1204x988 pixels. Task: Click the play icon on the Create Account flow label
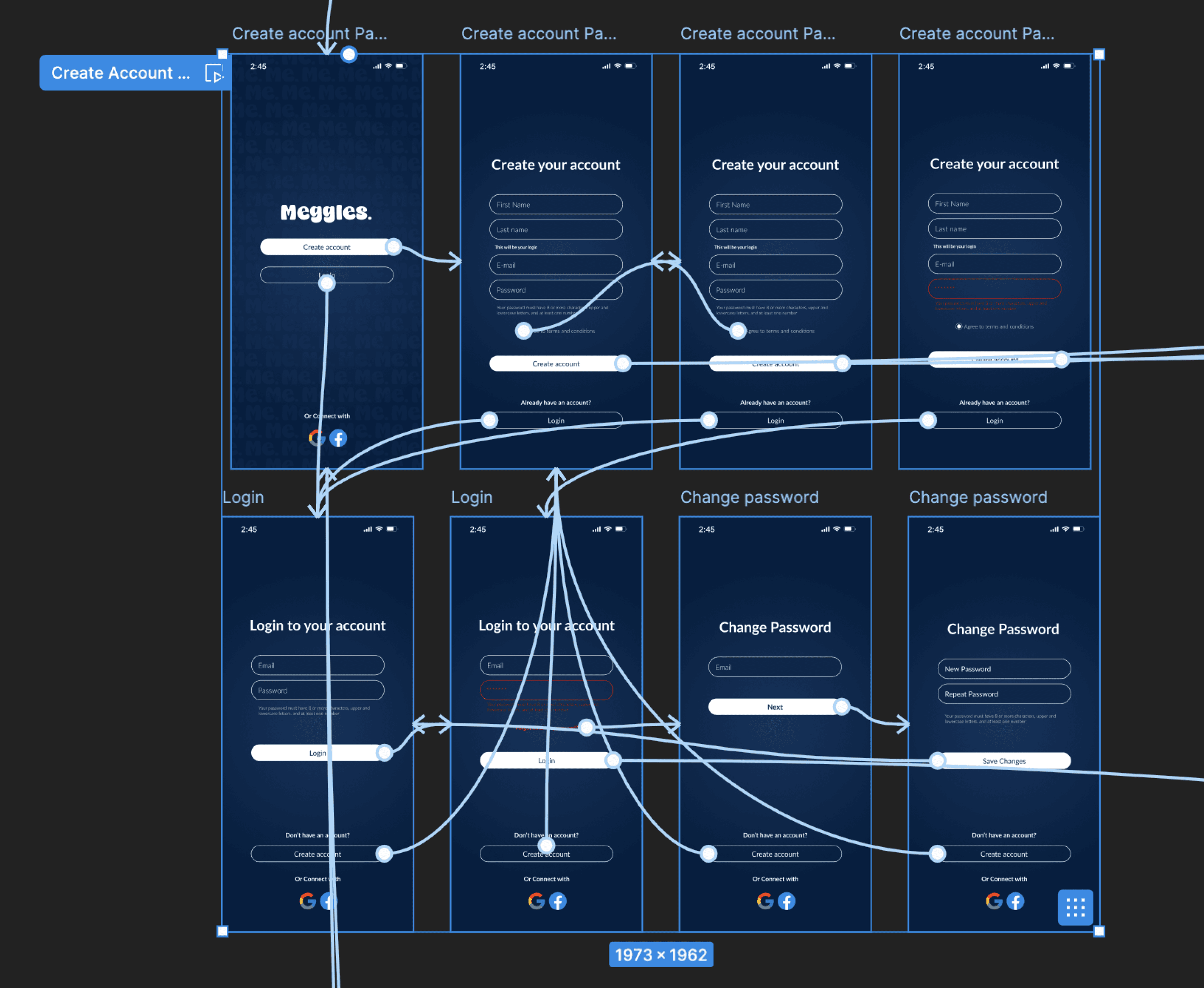(x=214, y=73)
